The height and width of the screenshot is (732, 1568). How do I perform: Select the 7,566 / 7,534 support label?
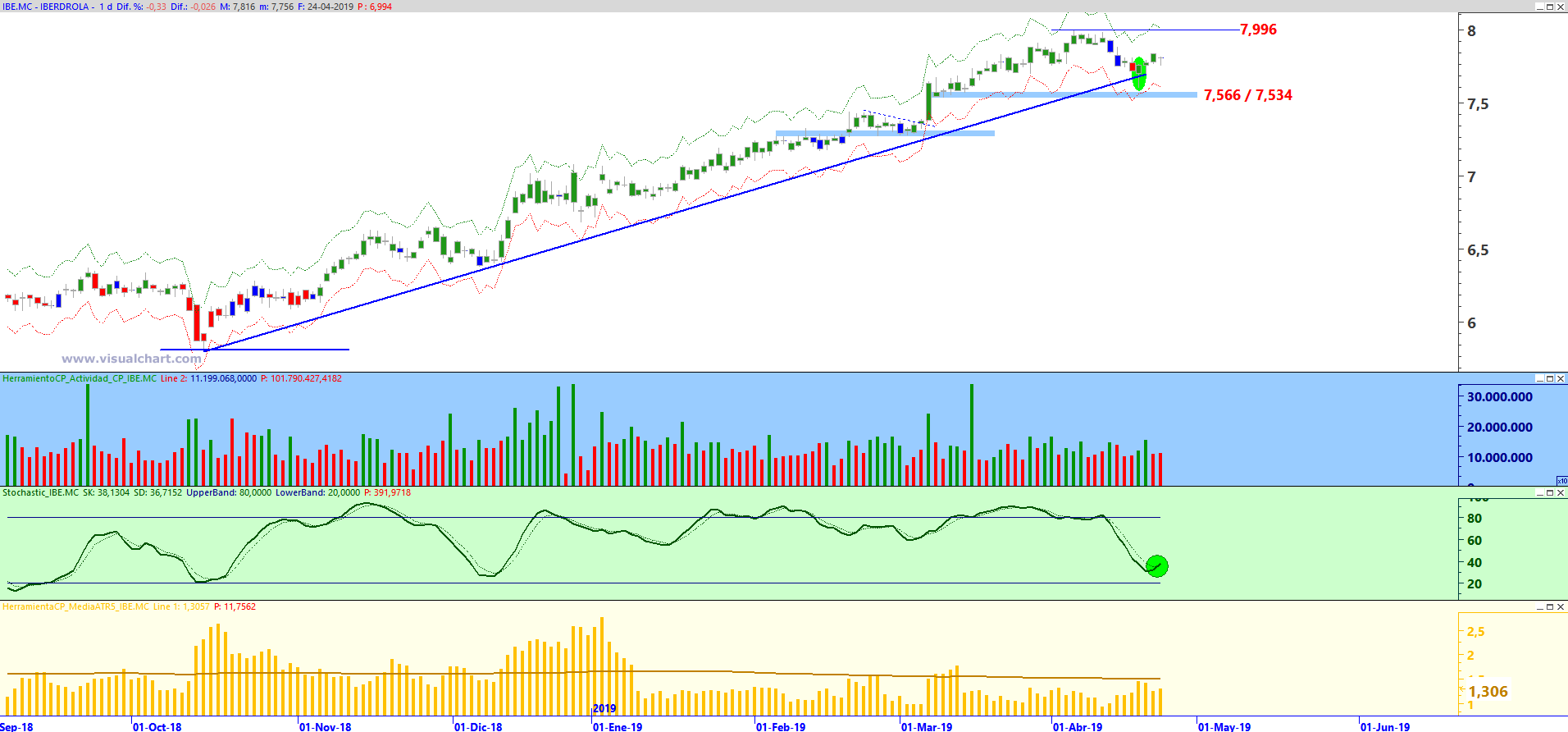1247,95
